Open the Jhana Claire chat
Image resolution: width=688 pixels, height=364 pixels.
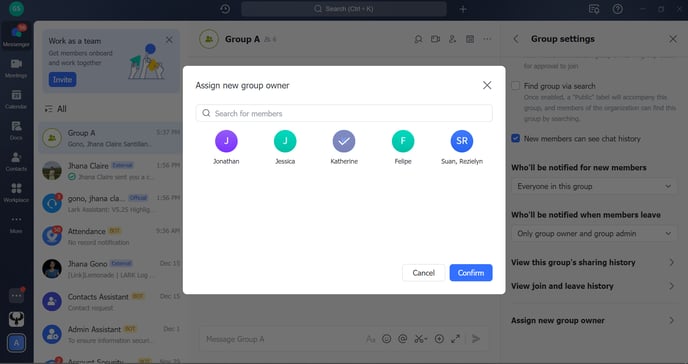110,171
